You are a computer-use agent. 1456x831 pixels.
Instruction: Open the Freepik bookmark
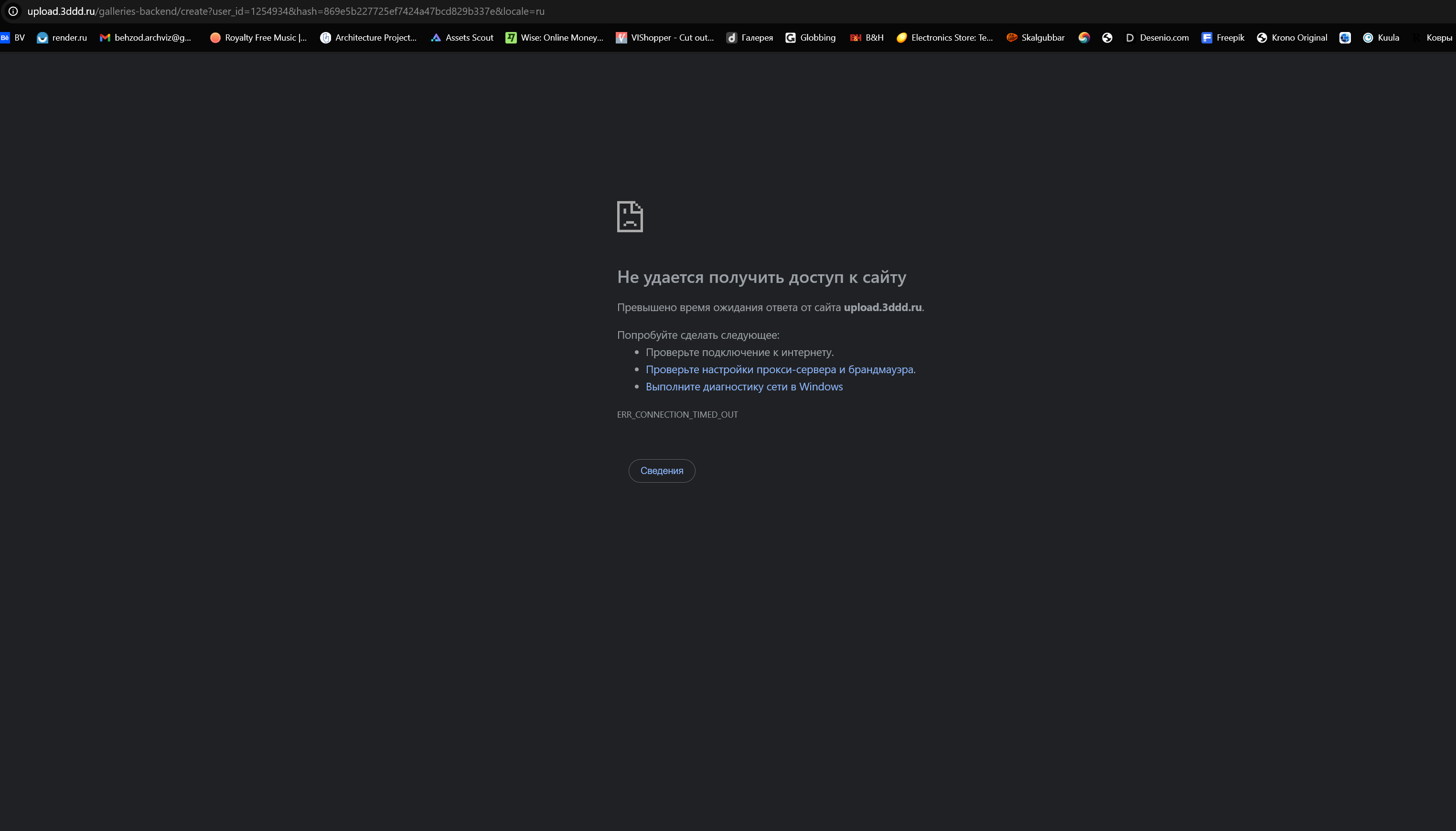click(1223, 38)
